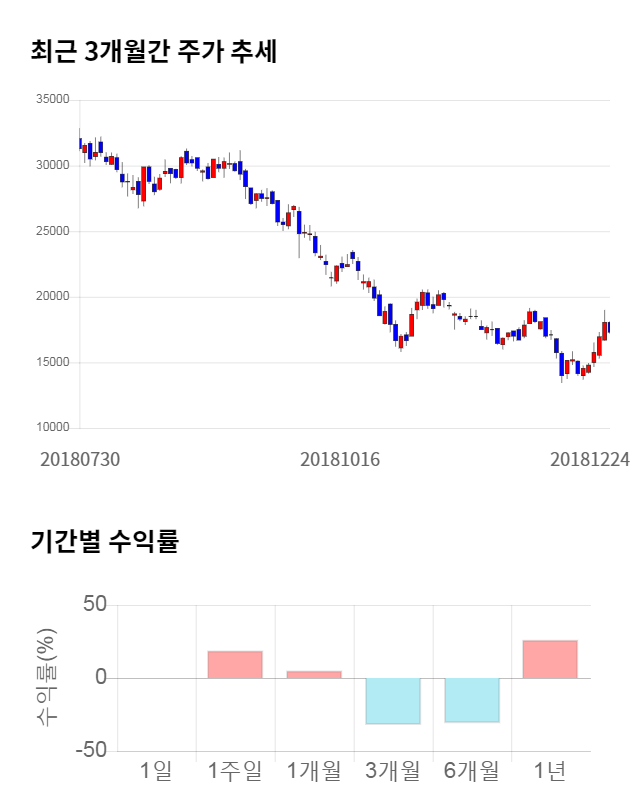Click the 50 return axis label

pos(94,605)
